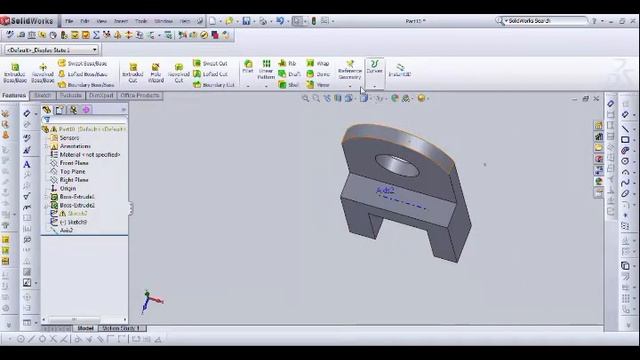Image resolution: width=640 pixels, height=360 pixels.
Task: Click the New document icon
Action: 212,21
